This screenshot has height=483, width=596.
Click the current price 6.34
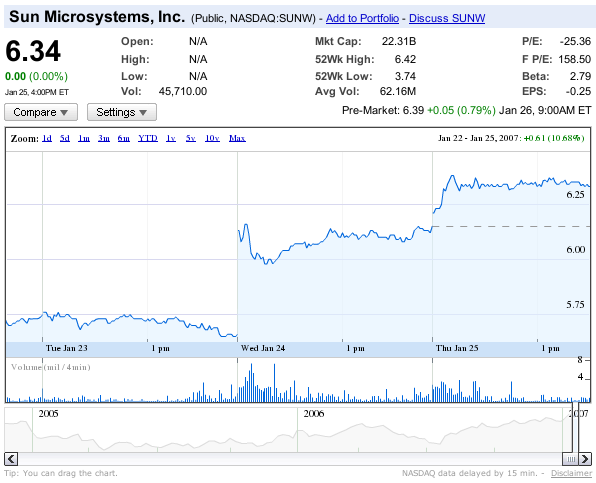pyautogui.click(x=33, y=51)
